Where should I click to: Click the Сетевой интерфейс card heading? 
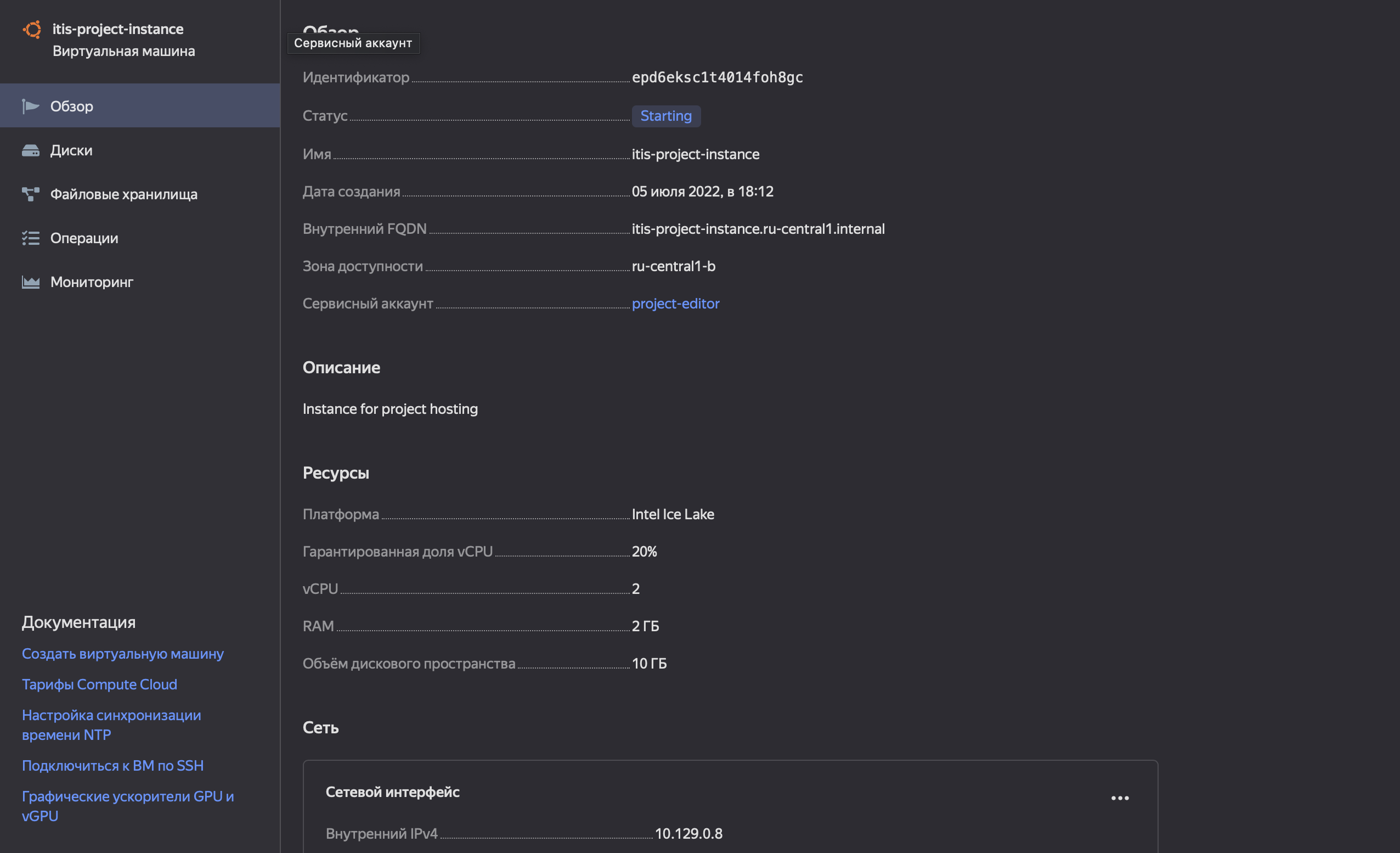[392, 792]
